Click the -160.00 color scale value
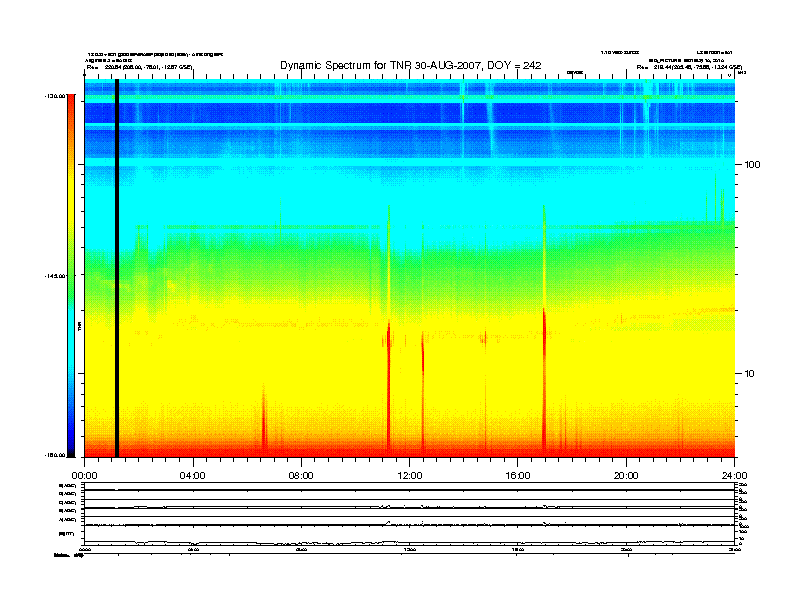Image resolution: width=792 pixels, height=612 pixels. pos(55,455)
